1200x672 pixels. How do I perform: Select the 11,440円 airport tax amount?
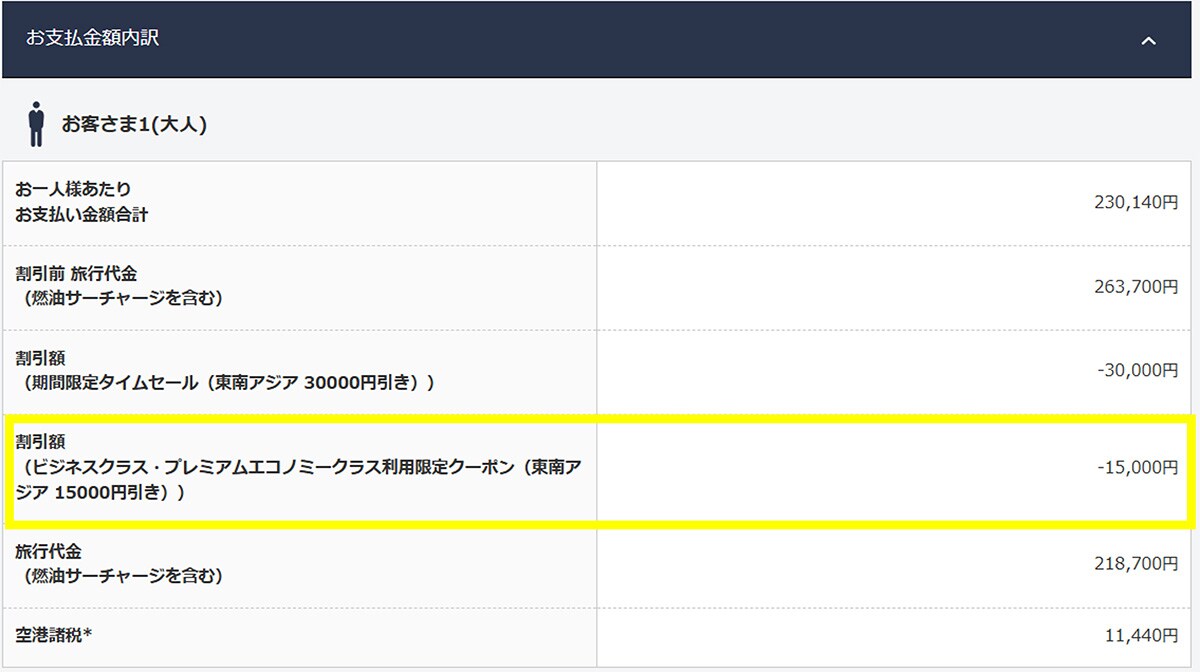click(x=1140, y=635)
